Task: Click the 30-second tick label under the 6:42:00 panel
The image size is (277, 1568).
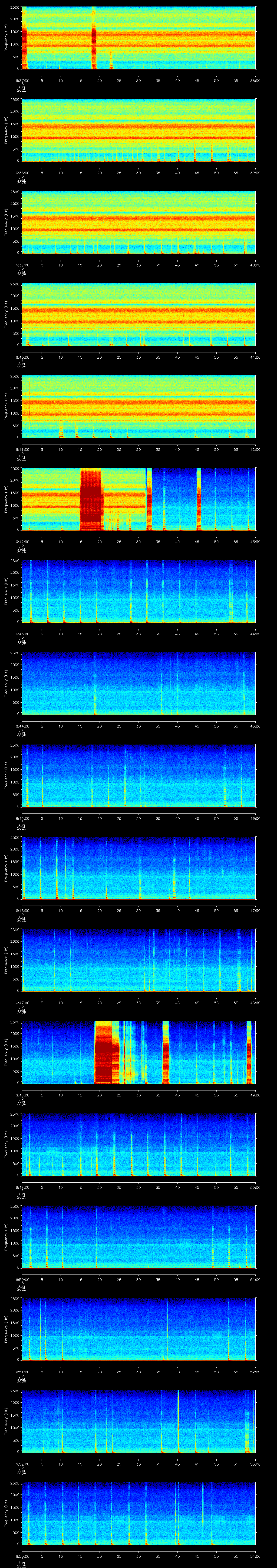Action: [x=139, y=542]
